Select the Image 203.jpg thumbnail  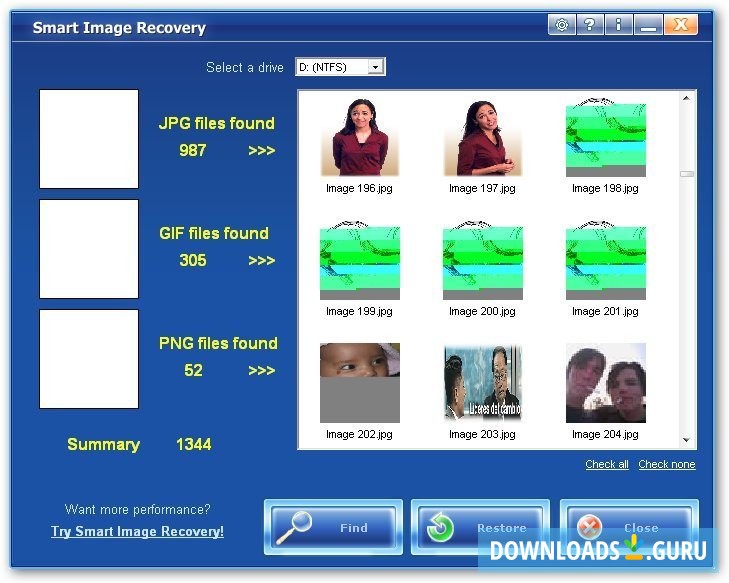pyautogui.click(x=483, y=383)
